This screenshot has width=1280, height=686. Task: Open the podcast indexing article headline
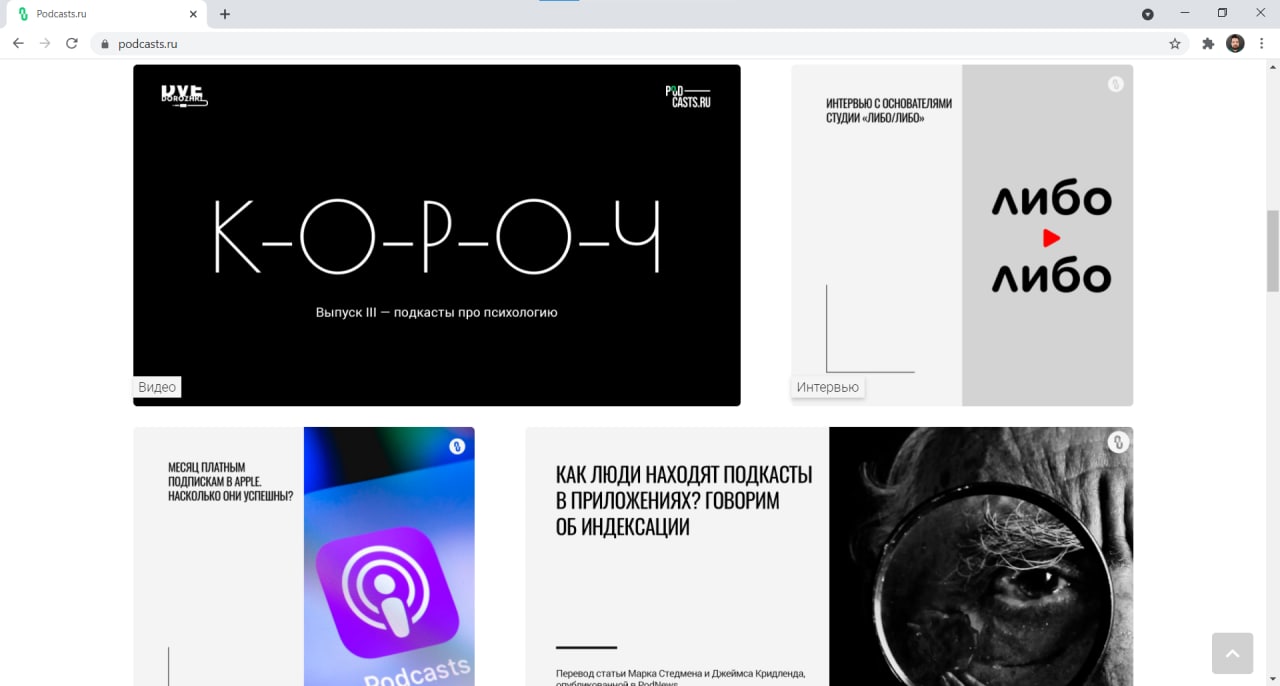pos(684,500)
